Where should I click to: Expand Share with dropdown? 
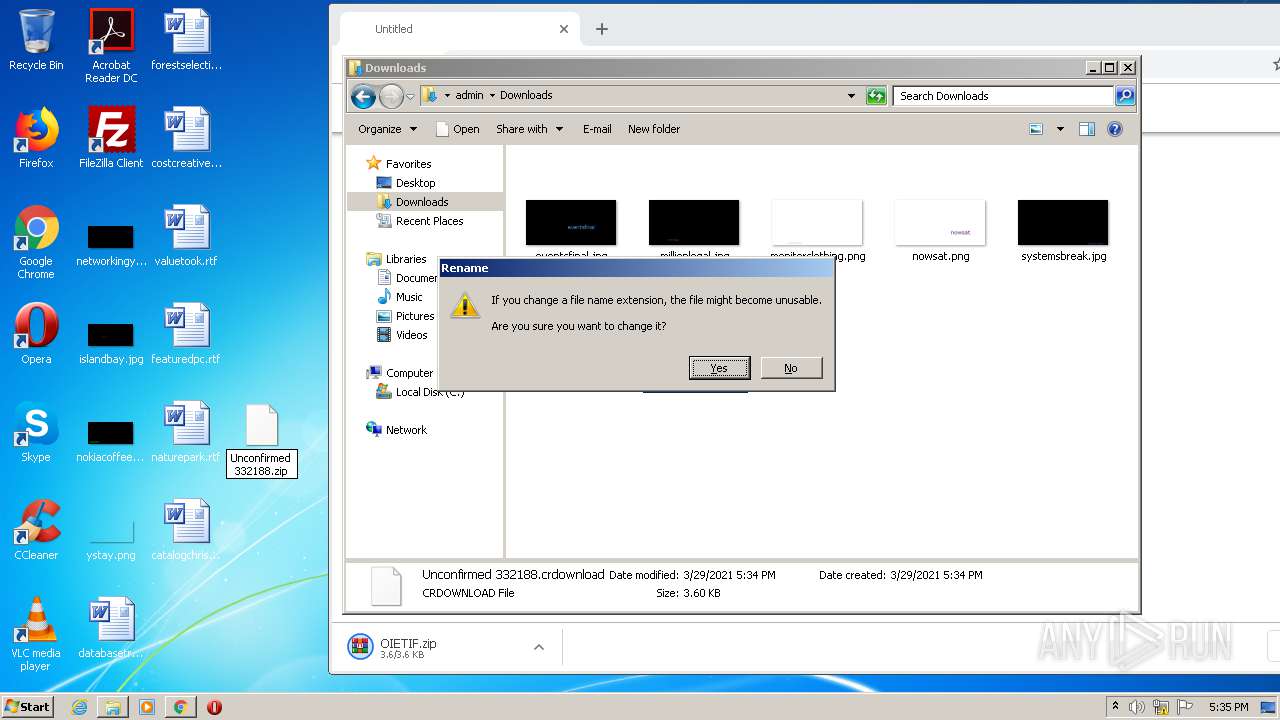(x=530, y=129)
